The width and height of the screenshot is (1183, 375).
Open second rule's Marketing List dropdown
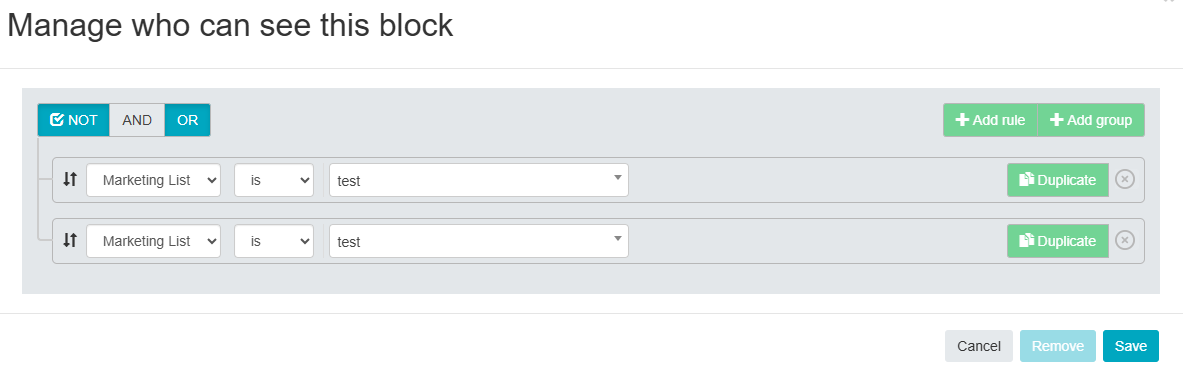(153, 241)
